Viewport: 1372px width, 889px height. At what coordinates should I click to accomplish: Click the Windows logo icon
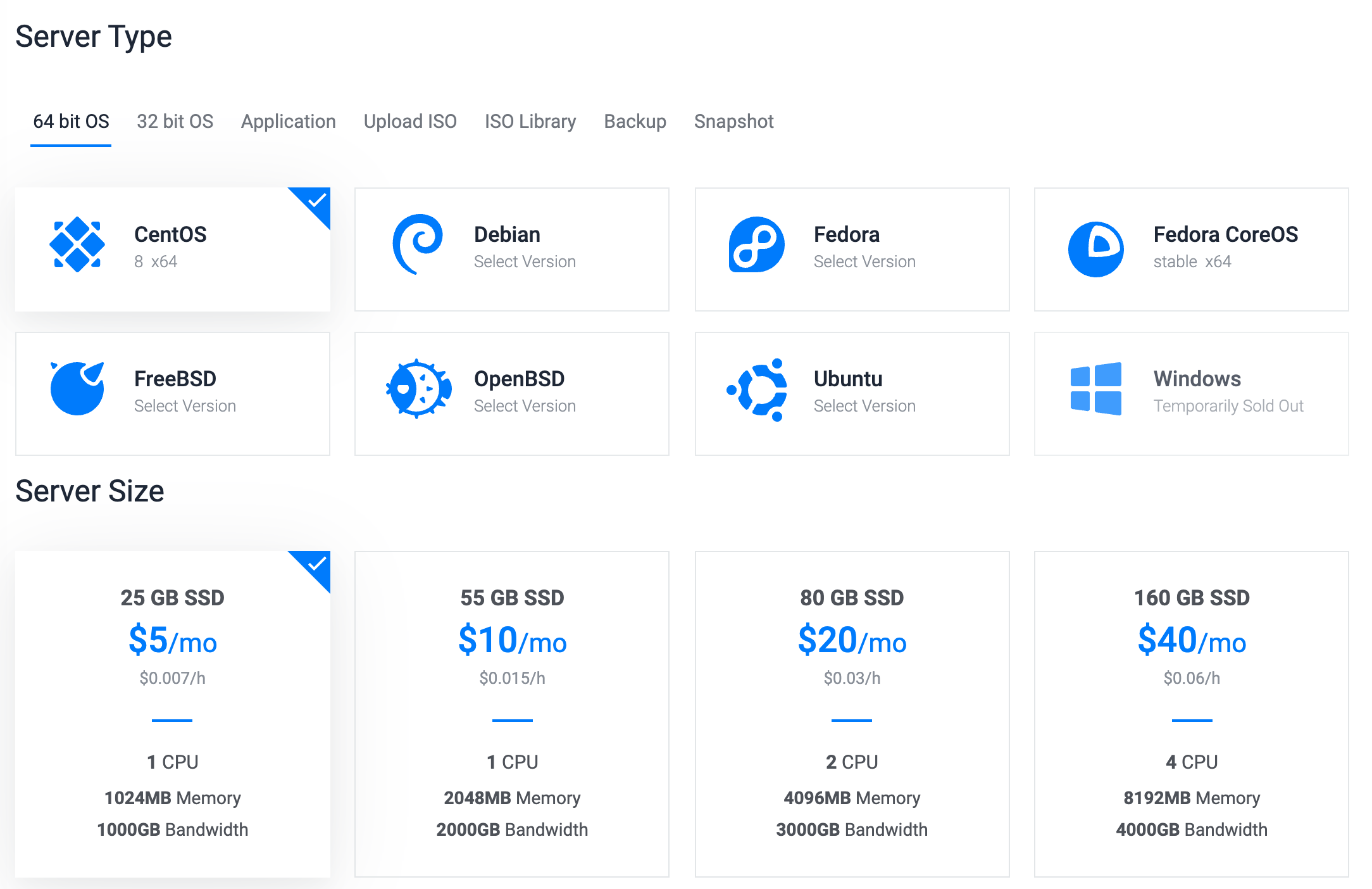[x=1095, y=388]
